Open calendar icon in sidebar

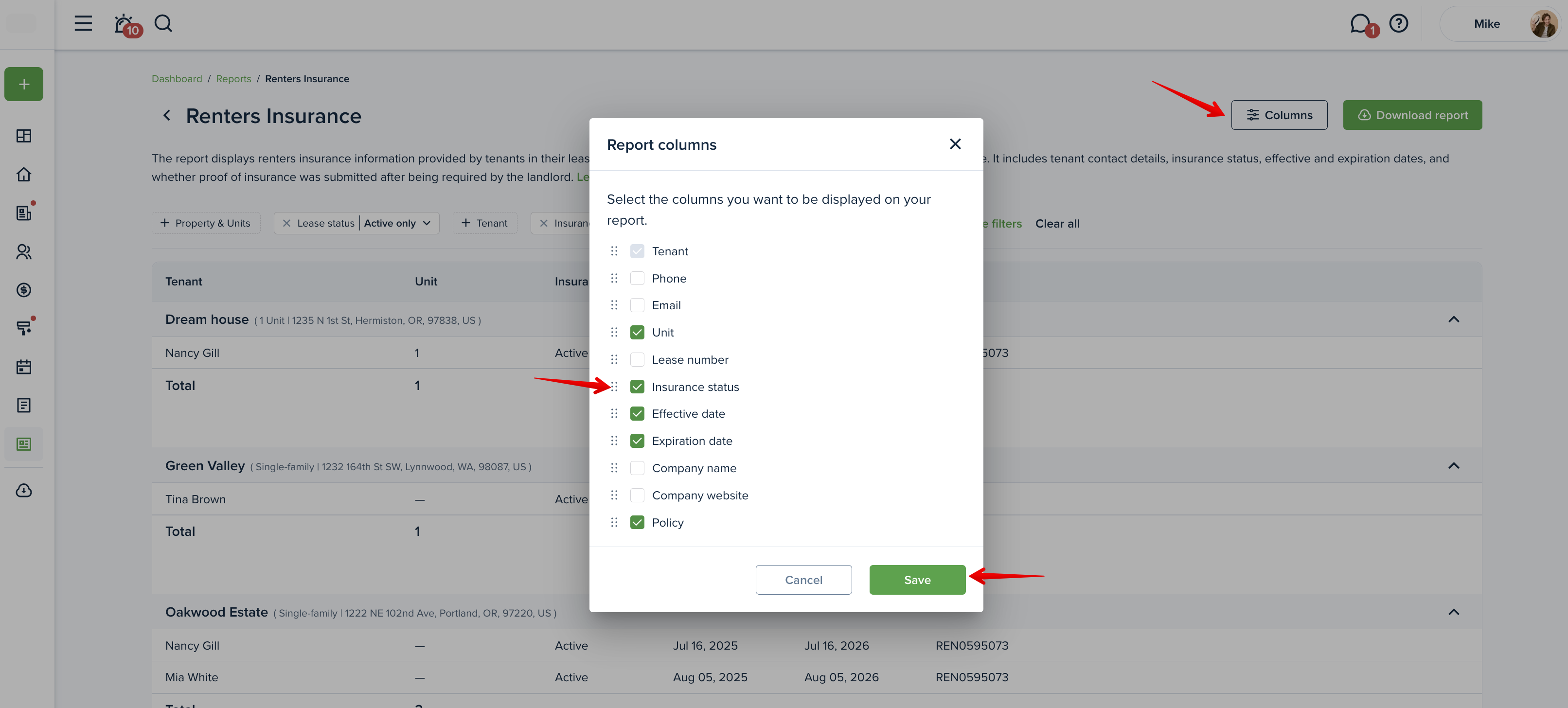point(24,367)
